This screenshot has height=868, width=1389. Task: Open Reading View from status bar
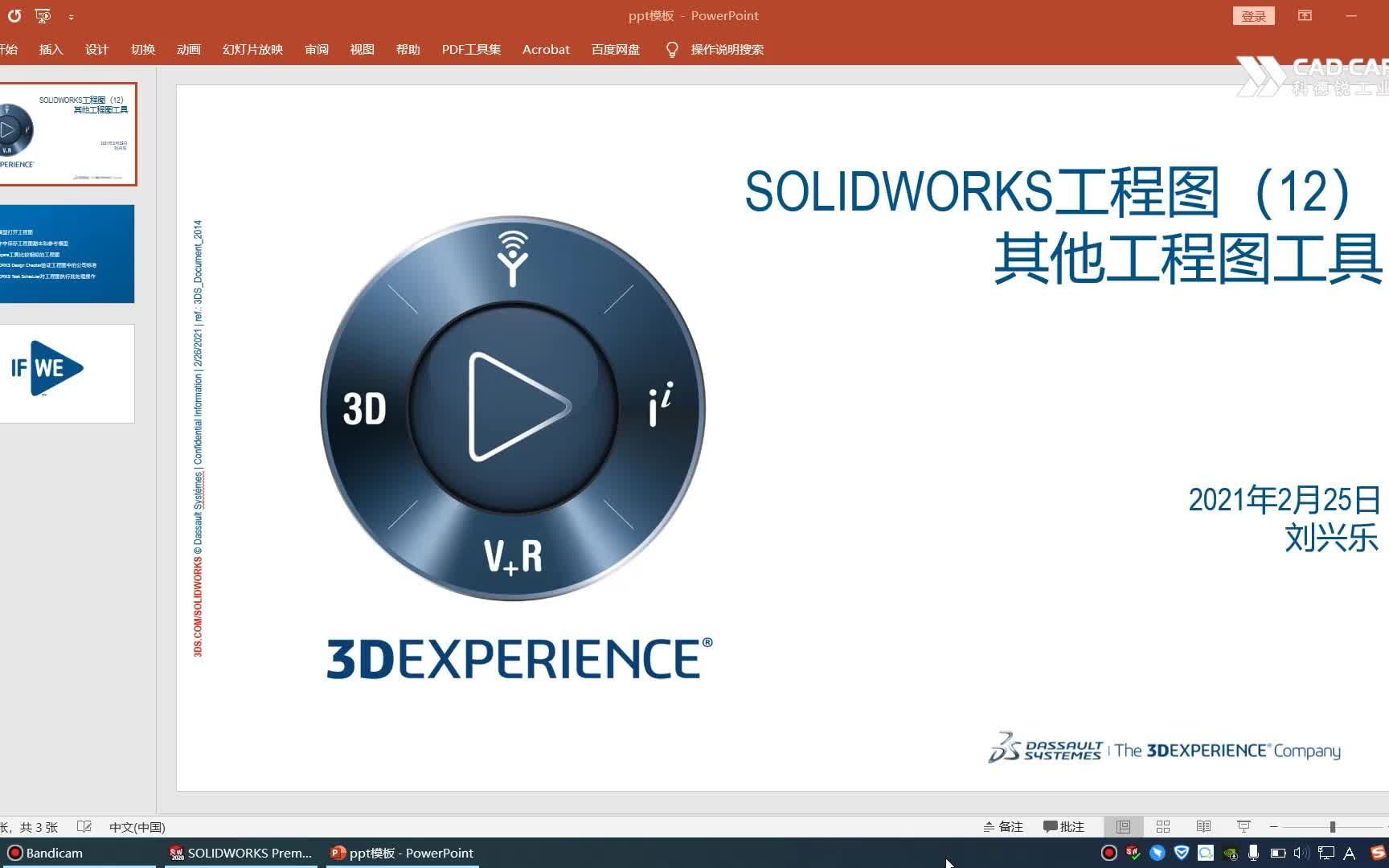[1203, 826]
